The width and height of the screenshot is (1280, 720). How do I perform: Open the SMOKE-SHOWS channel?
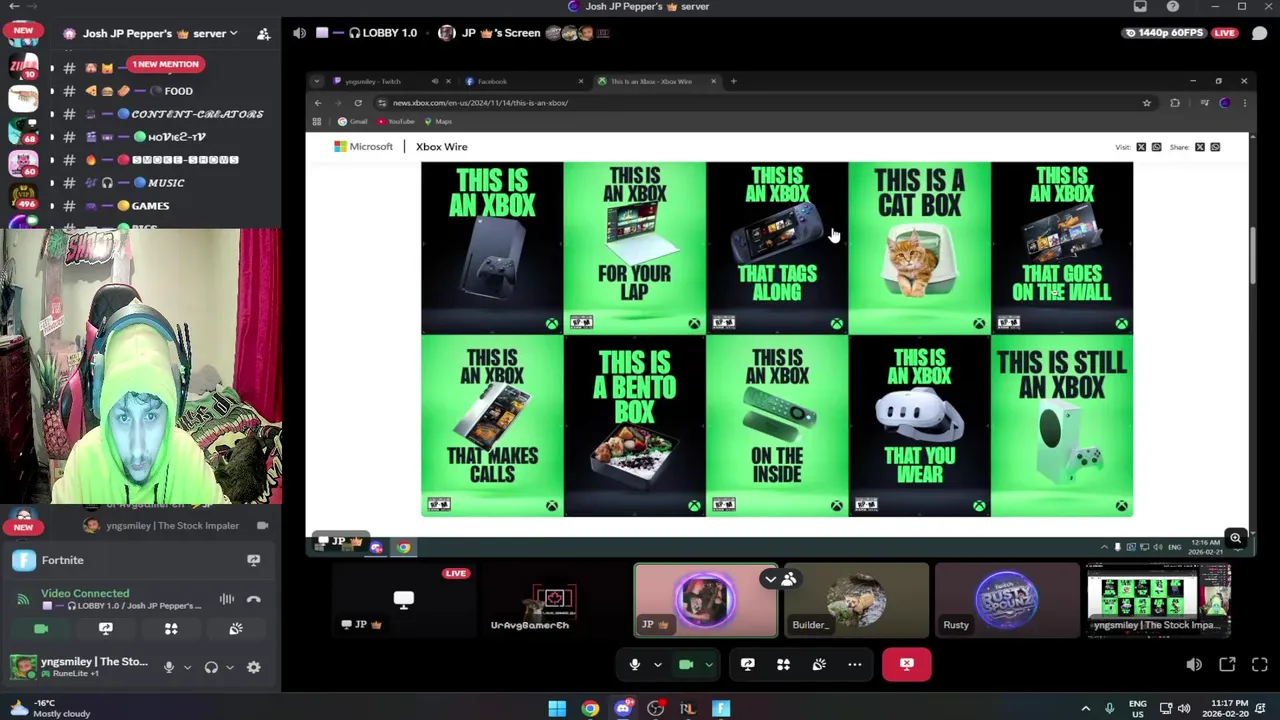coord(165,160)
